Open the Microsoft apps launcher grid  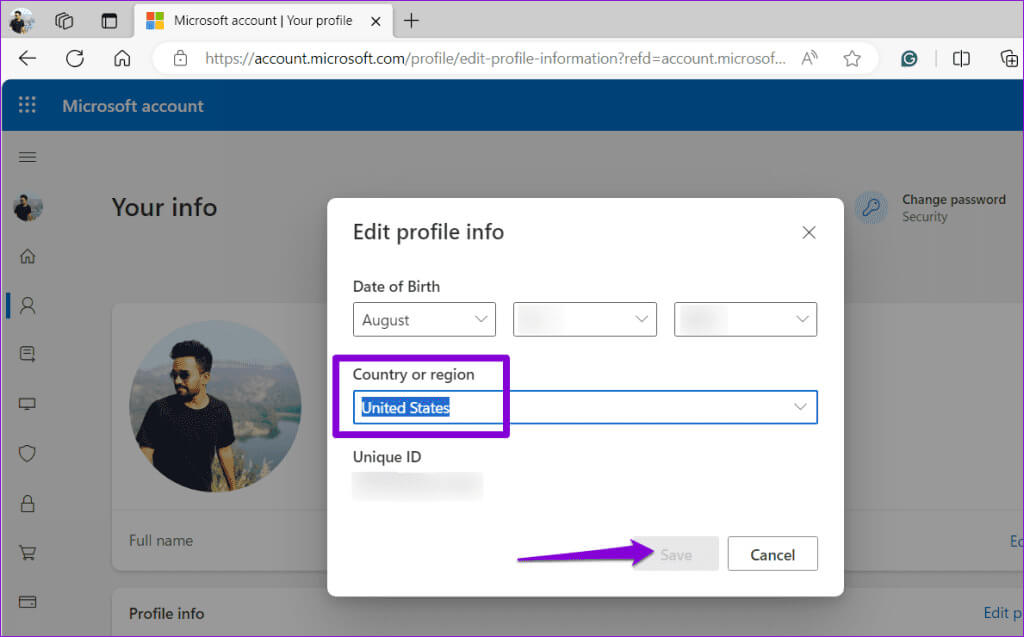27,105
